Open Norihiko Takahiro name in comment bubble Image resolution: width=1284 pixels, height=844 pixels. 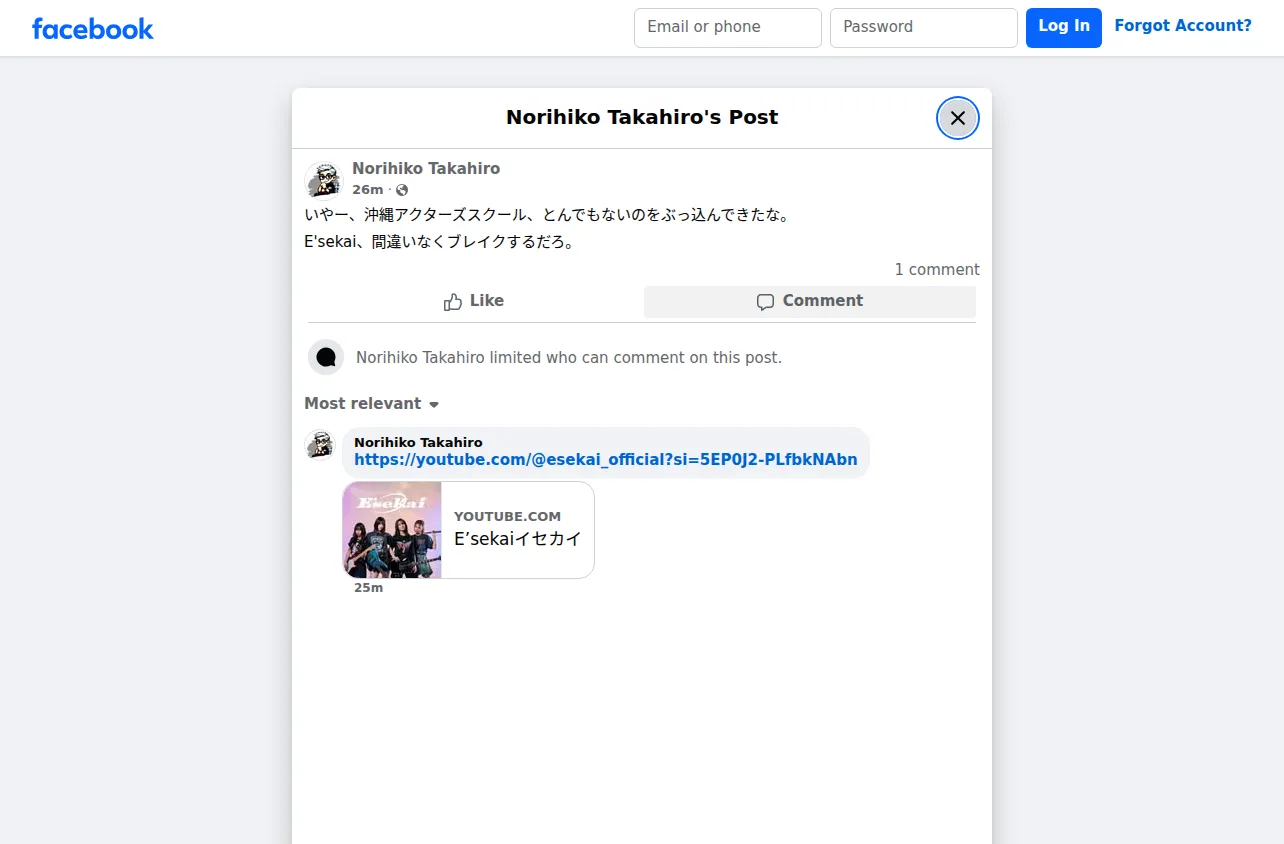[418, 442]
